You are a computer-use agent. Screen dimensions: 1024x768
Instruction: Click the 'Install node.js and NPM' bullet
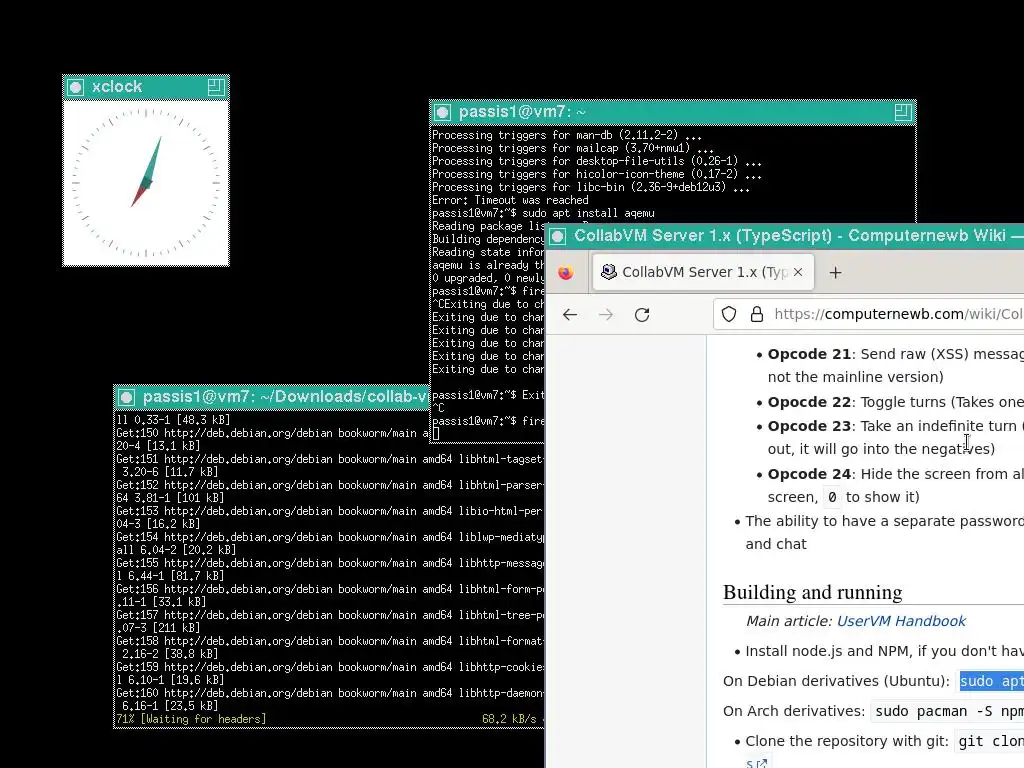pyautogui.click(x=884, y=651)
